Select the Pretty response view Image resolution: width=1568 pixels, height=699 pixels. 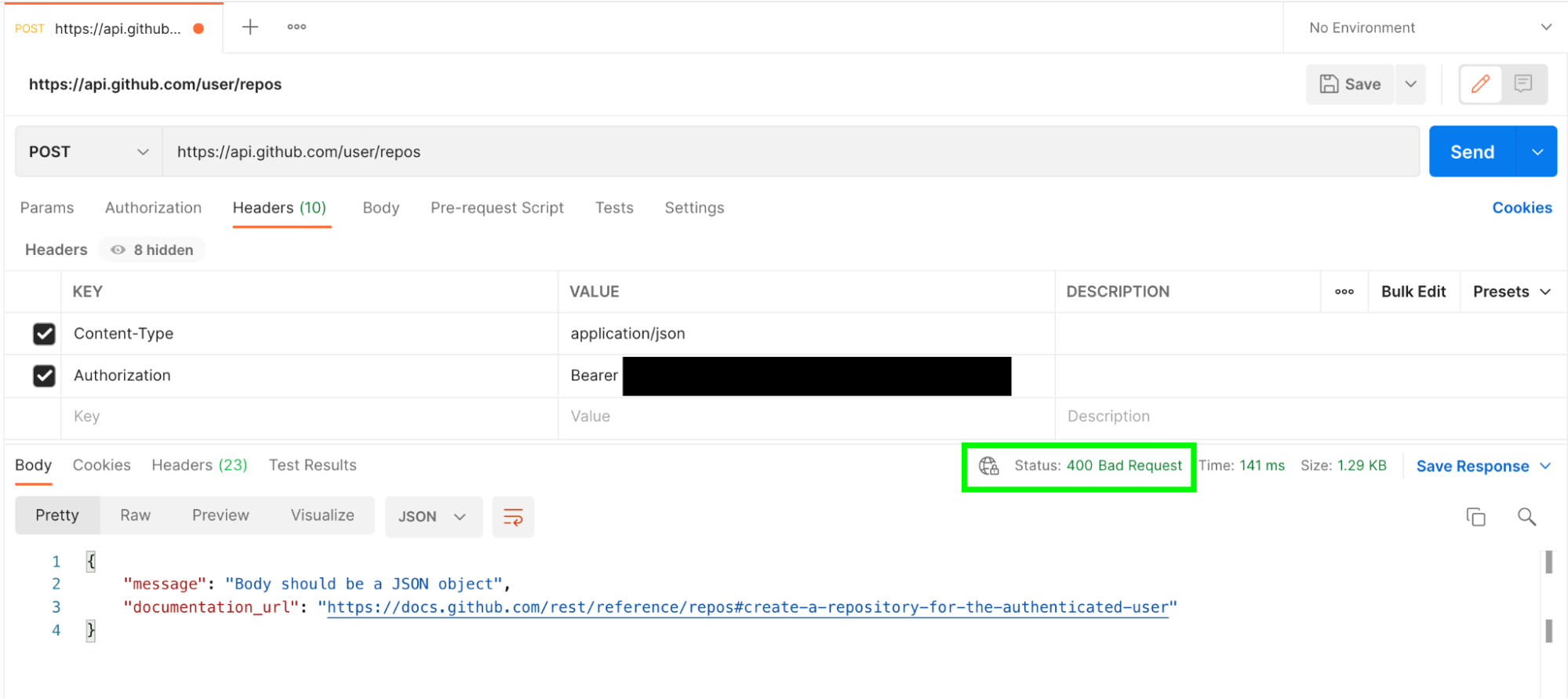click(x=57, y=515)
